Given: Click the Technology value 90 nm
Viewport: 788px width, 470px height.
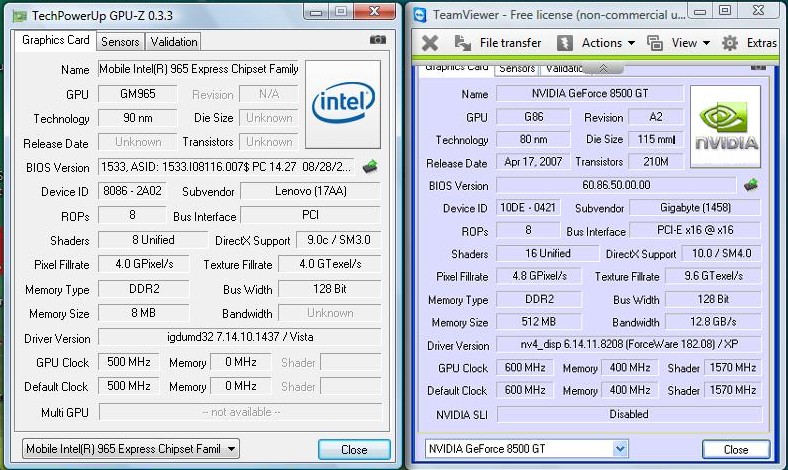Looking at the screenshot, I should (138, 118).
